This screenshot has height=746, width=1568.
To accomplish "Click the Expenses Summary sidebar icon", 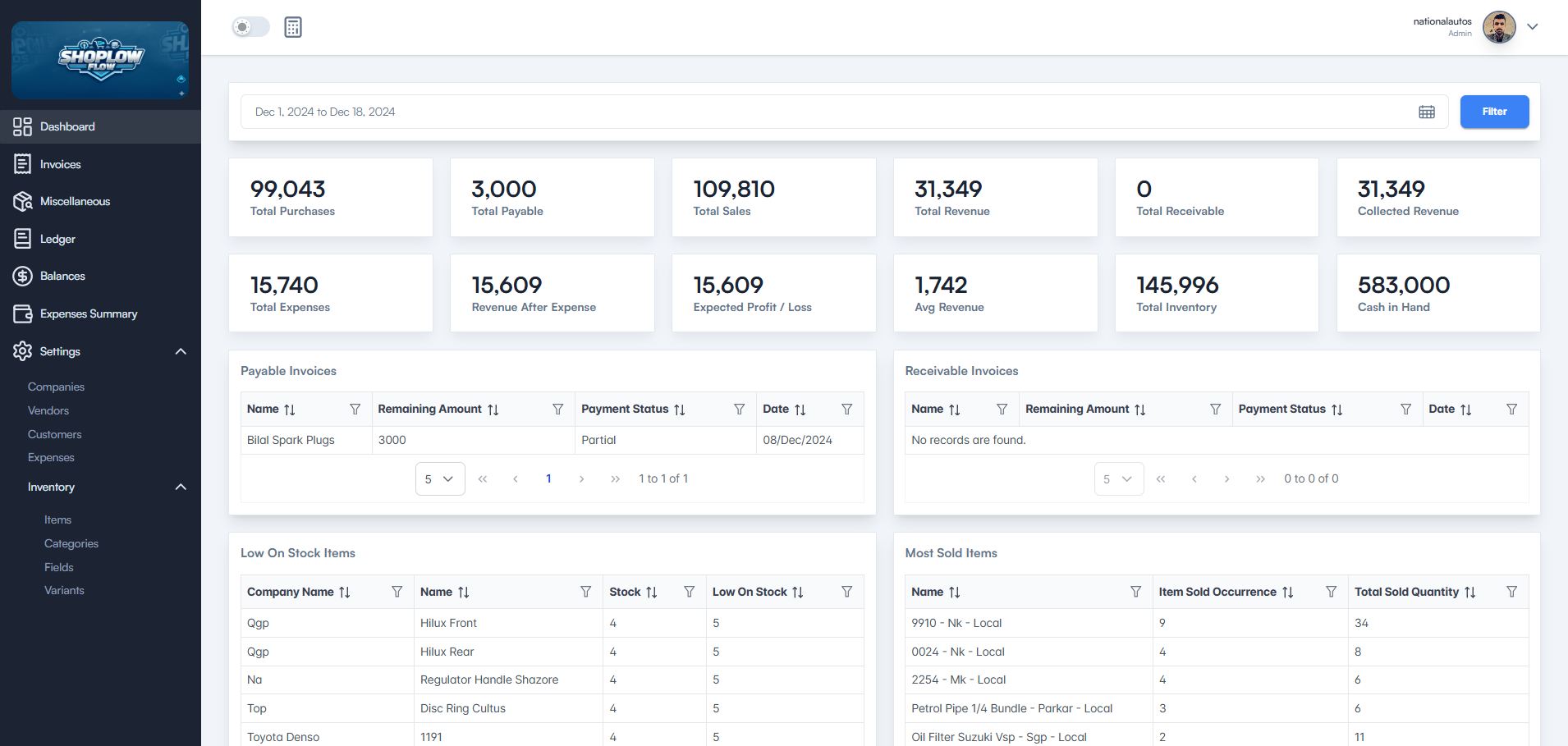I will [24, 314].
